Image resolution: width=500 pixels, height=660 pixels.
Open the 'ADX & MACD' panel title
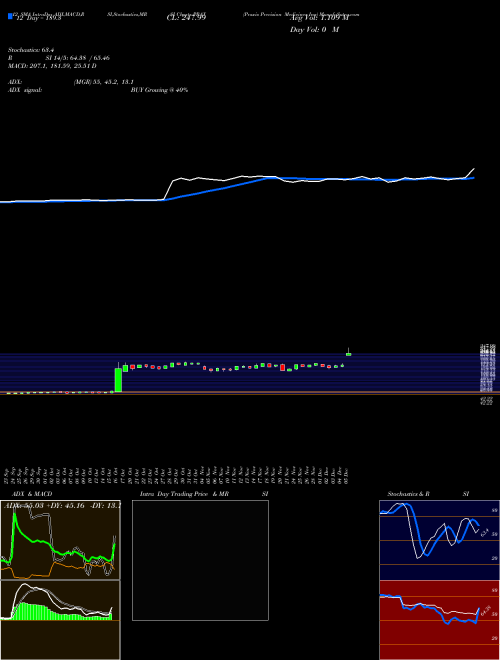pyautogui.click(x=32, y=494)
